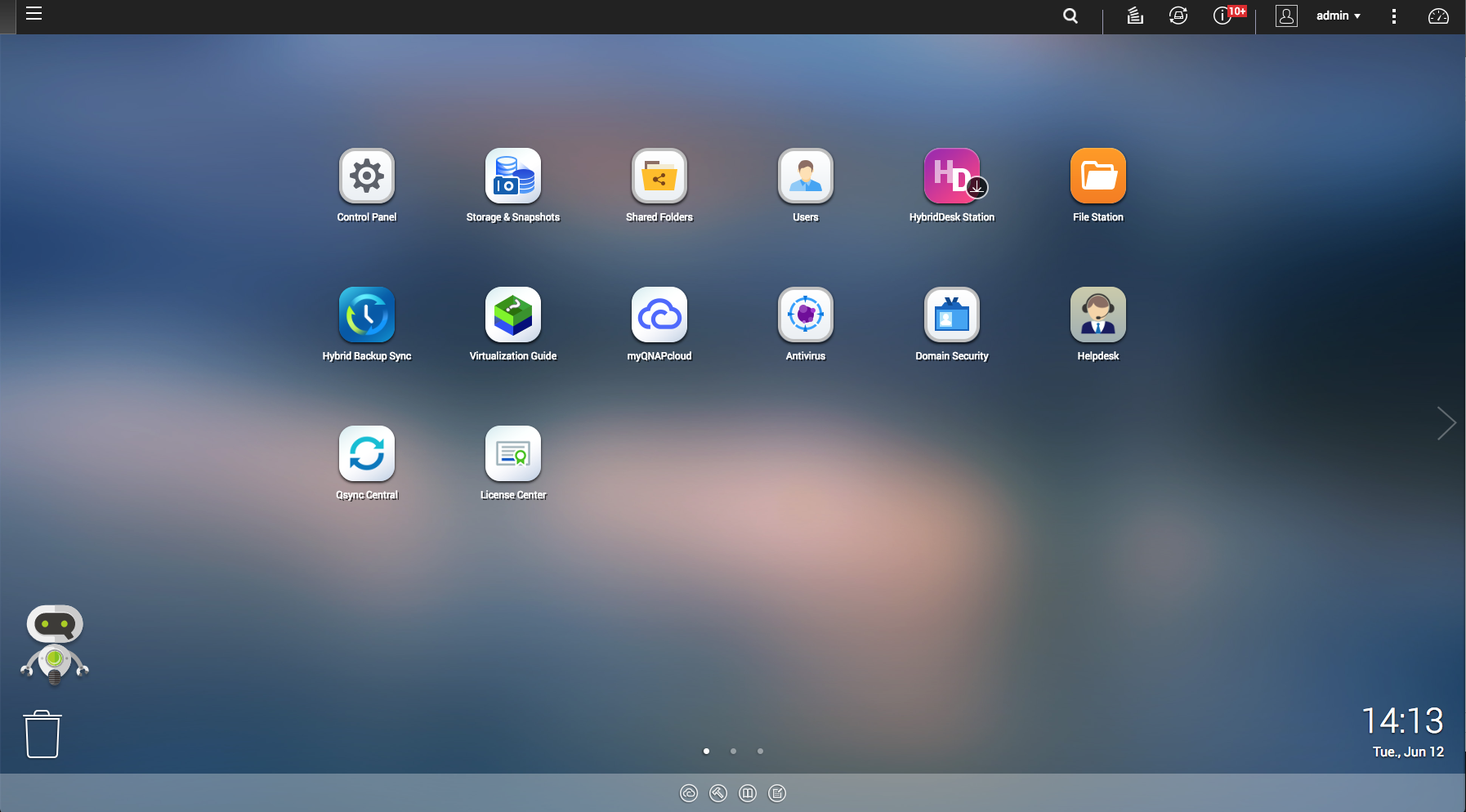Open the three-dot more options menu
The width and height of the screenshot is (1466, 812).
[x=1393, y=16]
